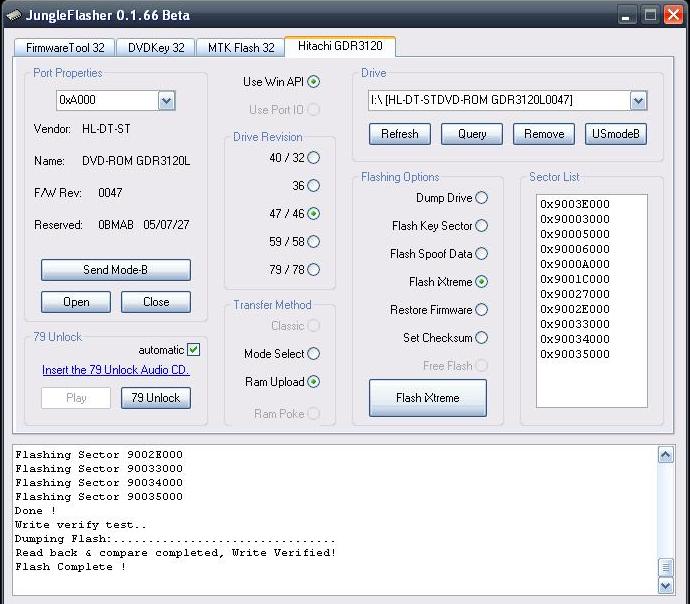Click 'Flashing Sector 9002E000' log line
Screen dimensions: 690x604
pos(99,455)
